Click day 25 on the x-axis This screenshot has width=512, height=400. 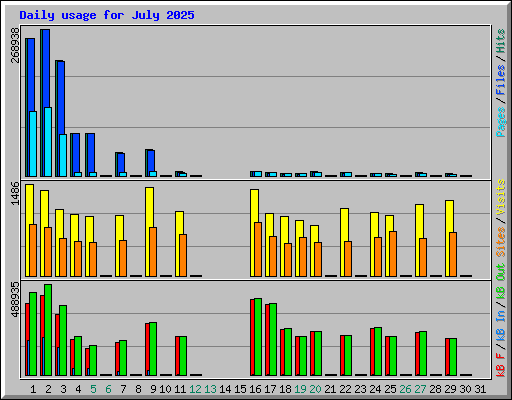(x=390, y=389)
